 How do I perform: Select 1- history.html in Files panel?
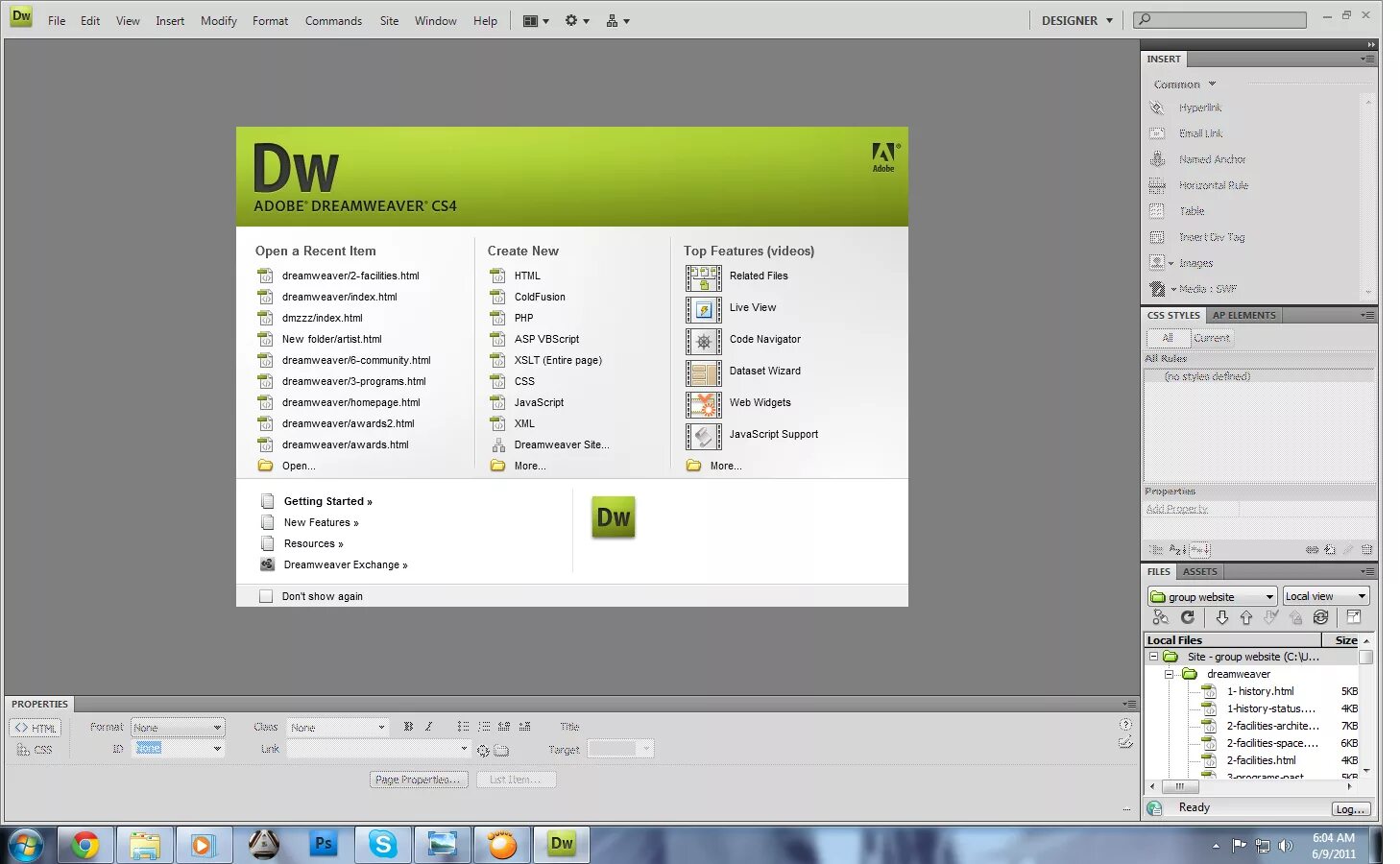(x=1260, y=691)
